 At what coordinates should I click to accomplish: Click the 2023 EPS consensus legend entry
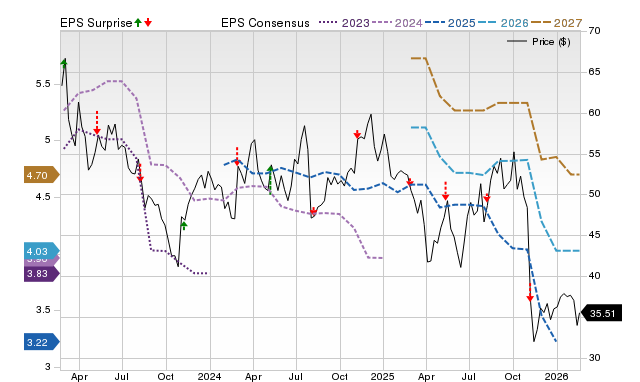click(344, 23)
